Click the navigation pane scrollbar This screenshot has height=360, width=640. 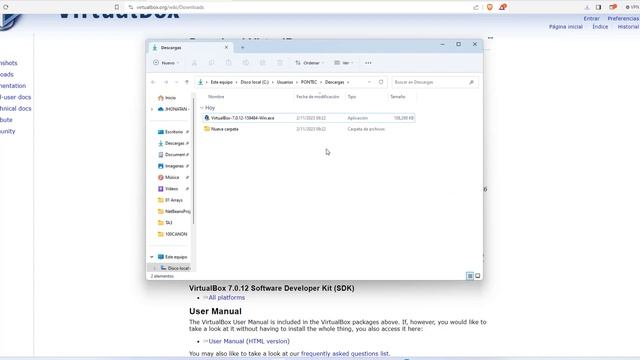193,161
